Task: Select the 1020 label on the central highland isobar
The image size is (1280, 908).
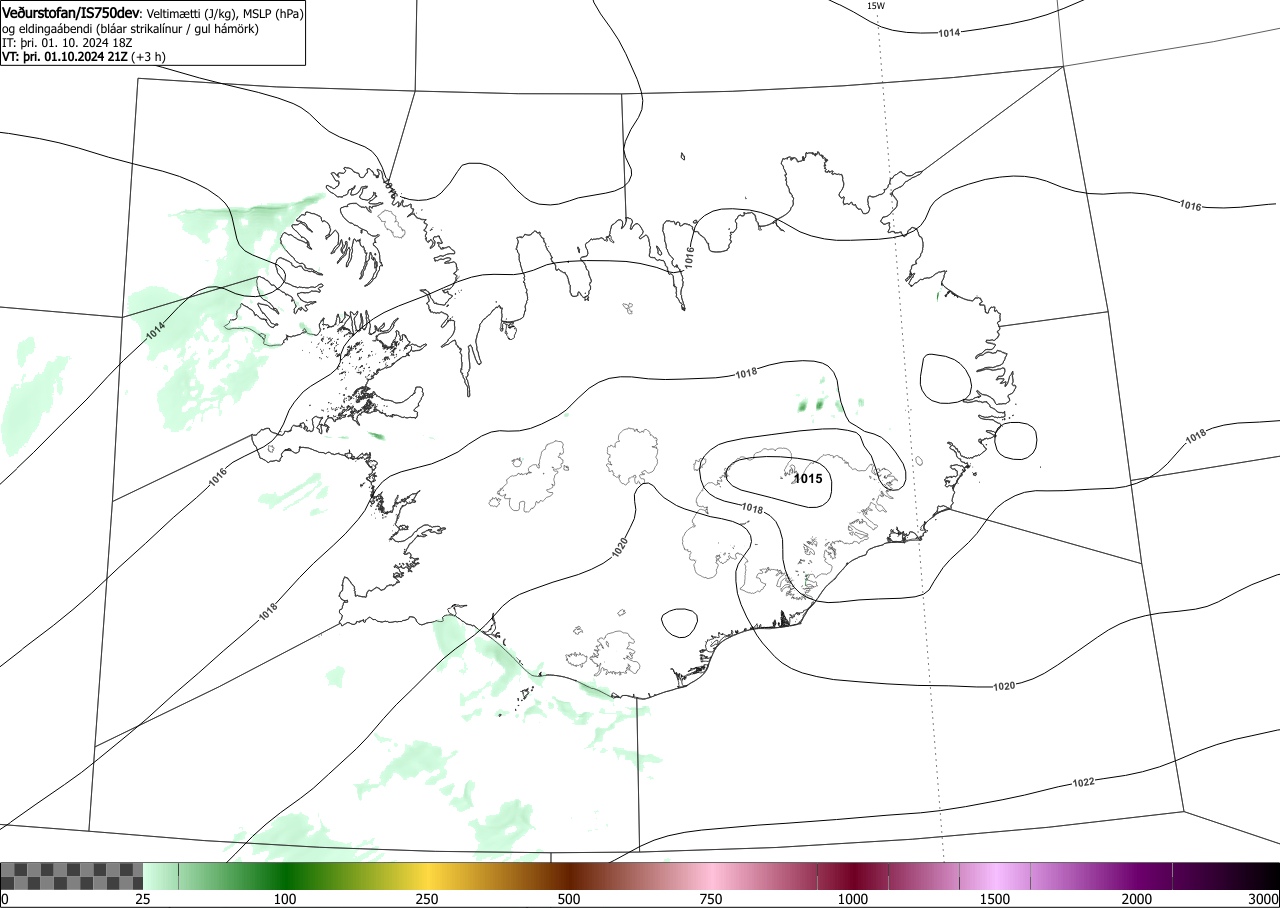Action: tap(620, 547)
